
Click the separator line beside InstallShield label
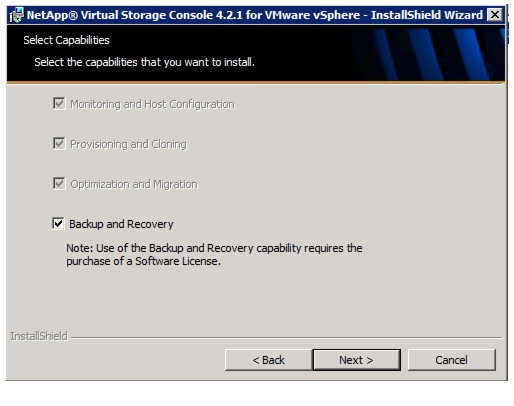[x=287, y=338]
